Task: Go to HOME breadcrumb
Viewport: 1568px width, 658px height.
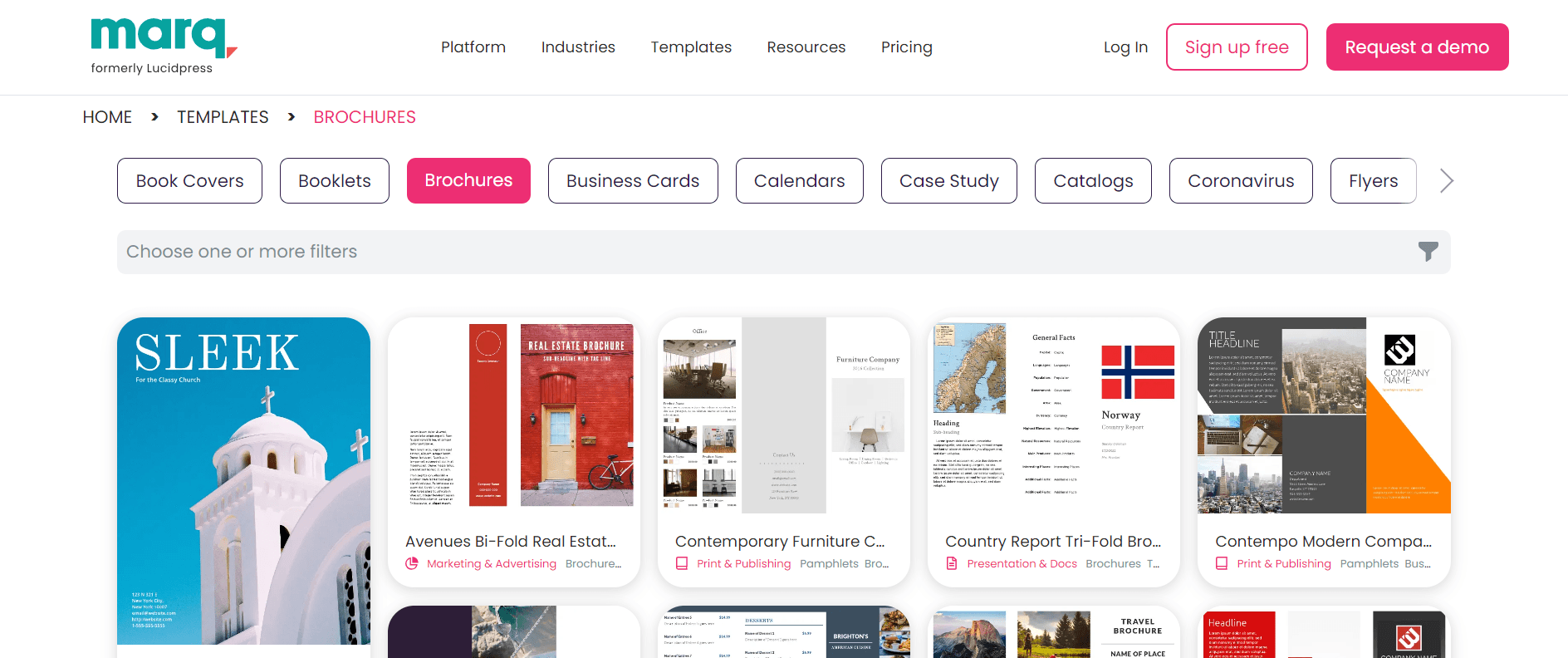Action: coord(107,117)
